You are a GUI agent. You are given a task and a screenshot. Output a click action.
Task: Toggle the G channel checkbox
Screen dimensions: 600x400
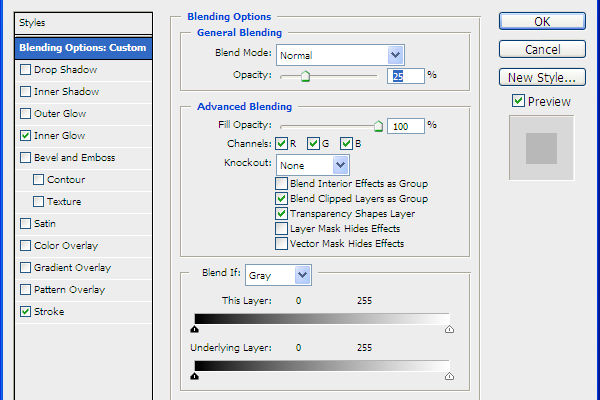313,144
